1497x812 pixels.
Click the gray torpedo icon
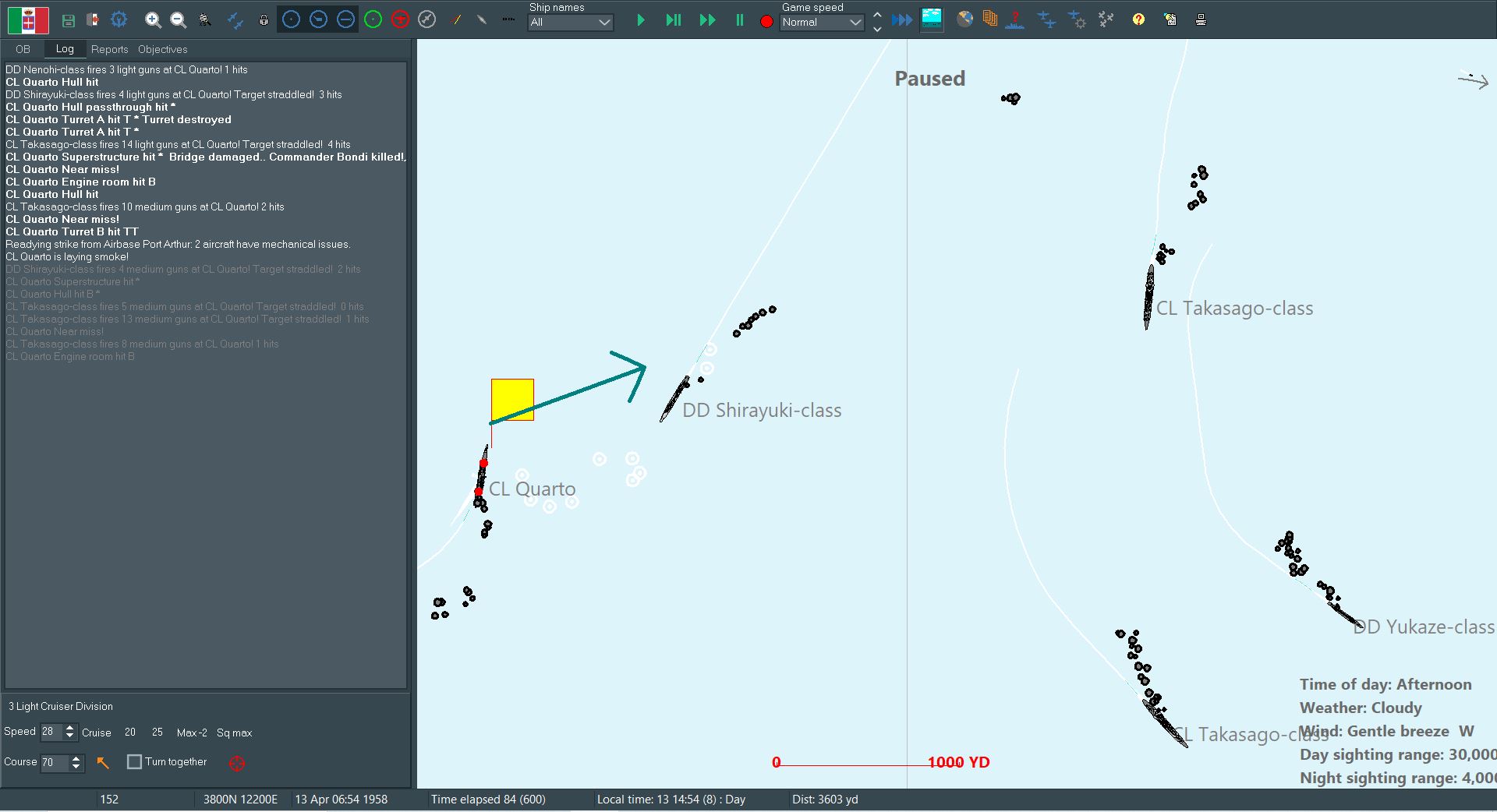[x=482, y=19]
